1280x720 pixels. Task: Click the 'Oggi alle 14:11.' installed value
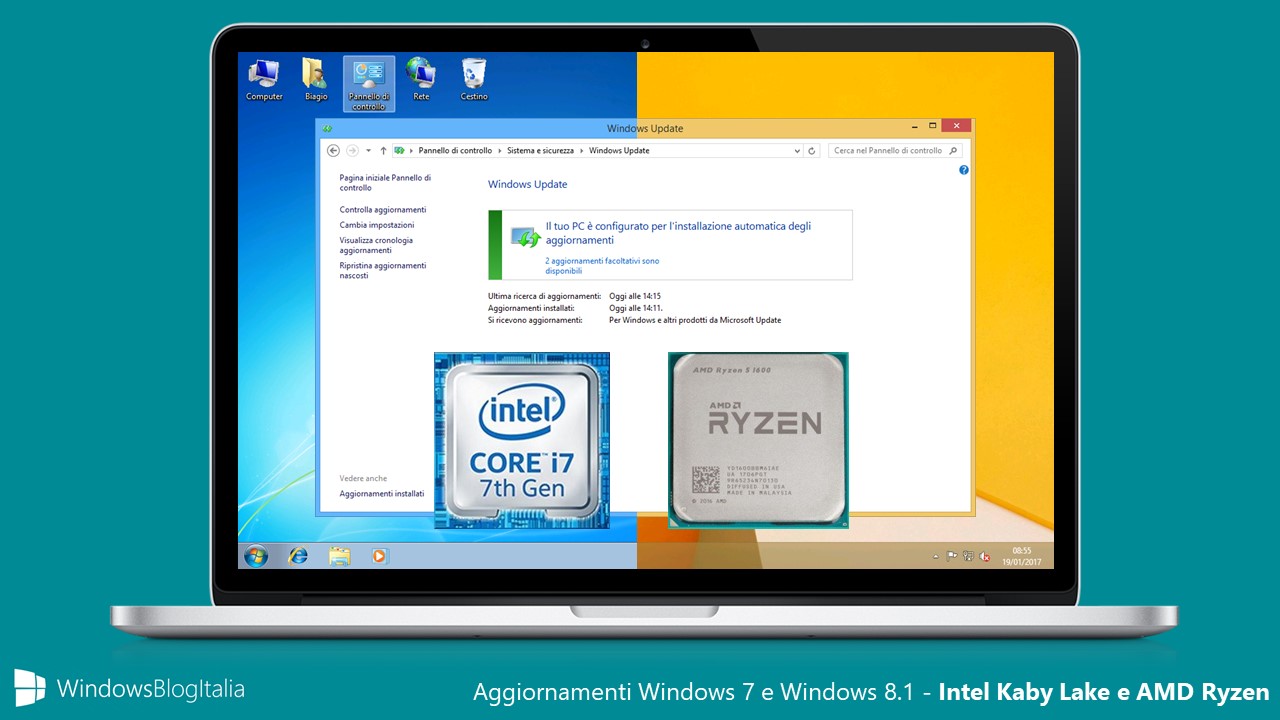(x=636, y=308)
